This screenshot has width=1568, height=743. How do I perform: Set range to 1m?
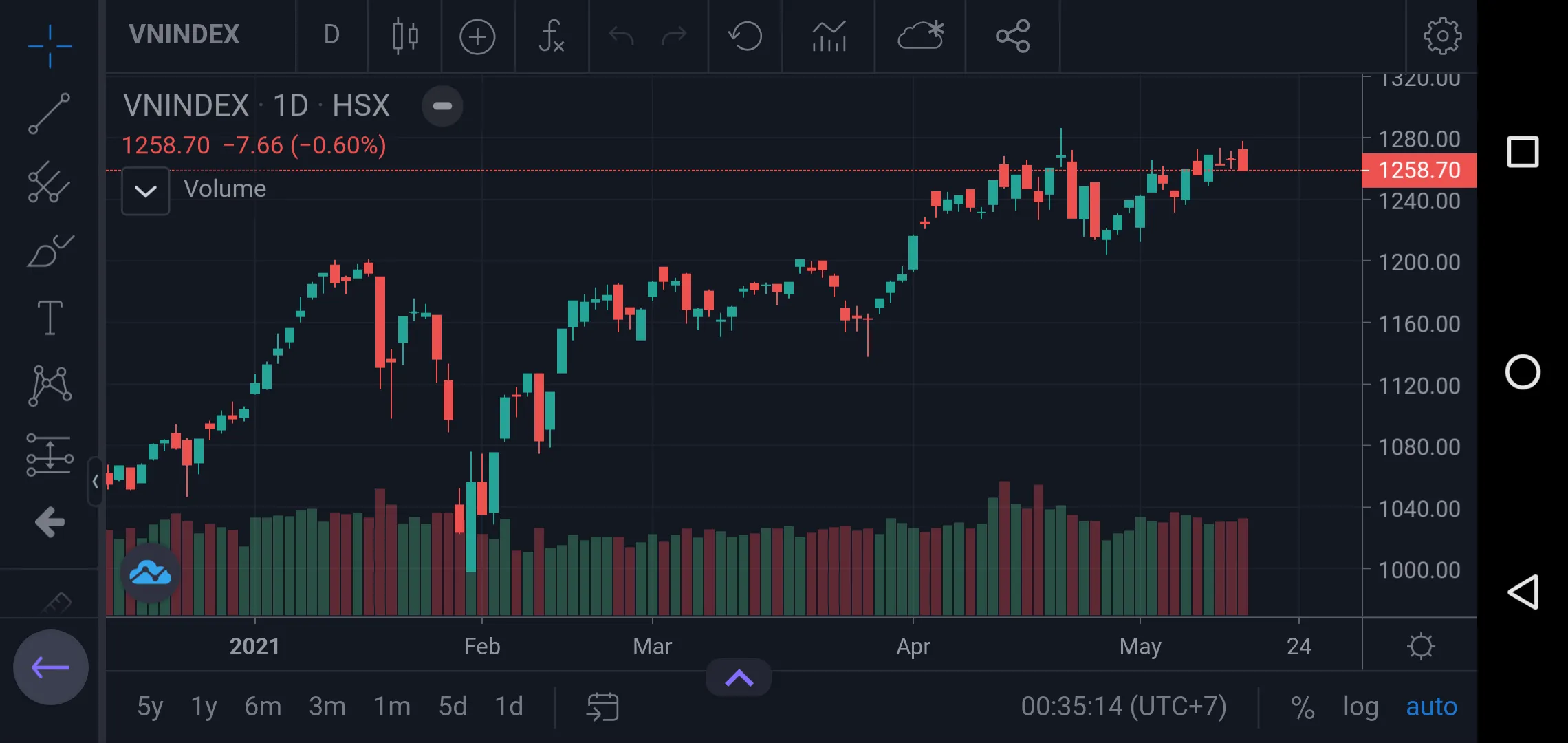click(392, 707)
